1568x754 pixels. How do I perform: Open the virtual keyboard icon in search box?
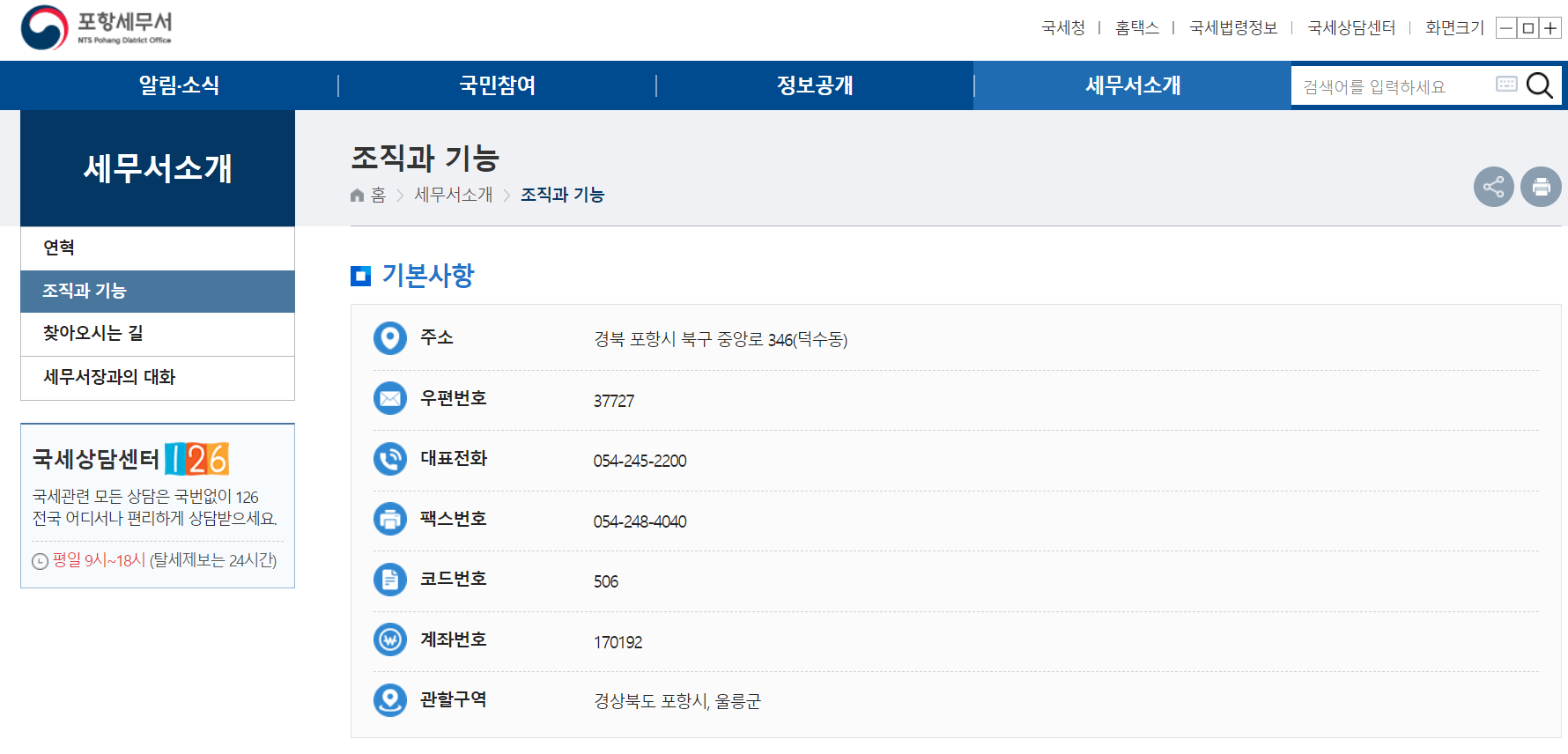pos(1506,84)
